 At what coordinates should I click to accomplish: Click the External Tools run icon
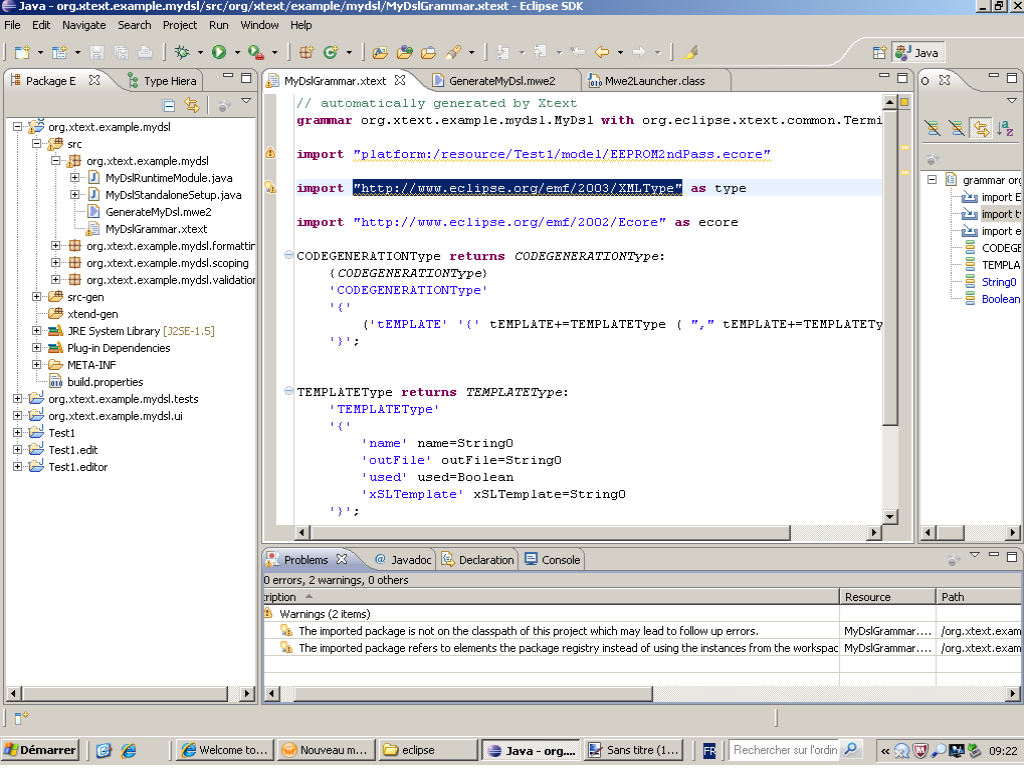(x=255, y=52)
